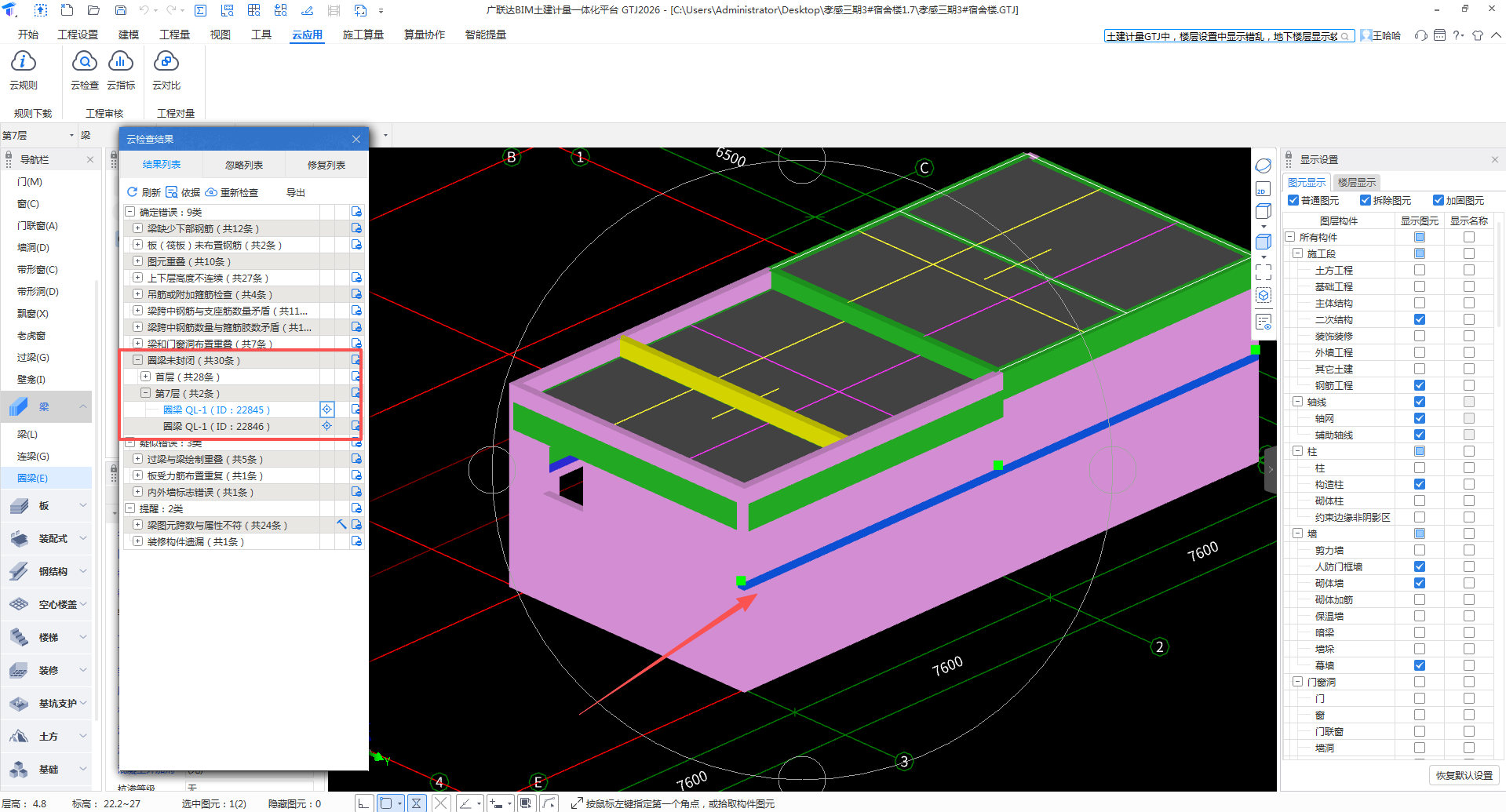Screen dimensions: 1506x812
Task: Collapse the 圈梁未封闭 (共30条) group
Action: pos(137,360)
